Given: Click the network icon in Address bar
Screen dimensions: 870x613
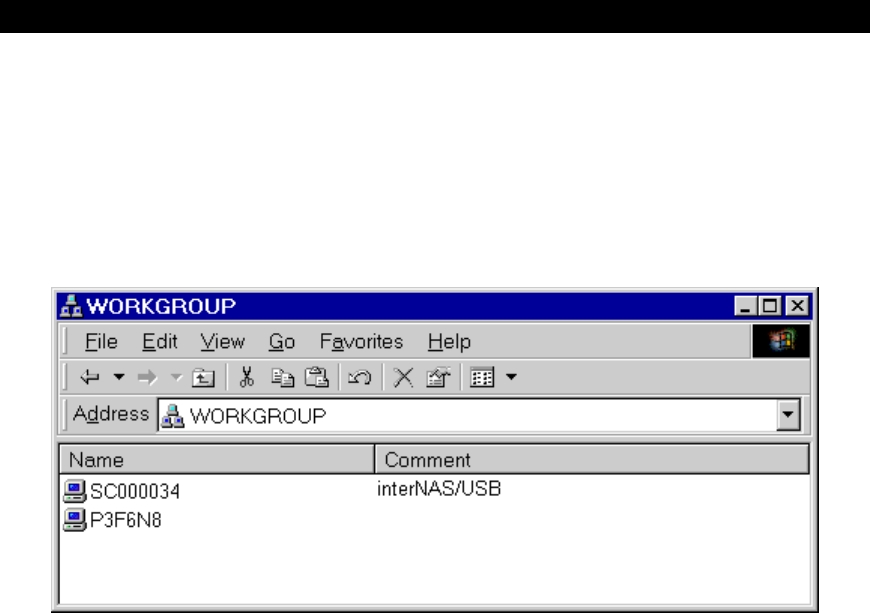Looking at the screenshot, I should coord(173,416).
